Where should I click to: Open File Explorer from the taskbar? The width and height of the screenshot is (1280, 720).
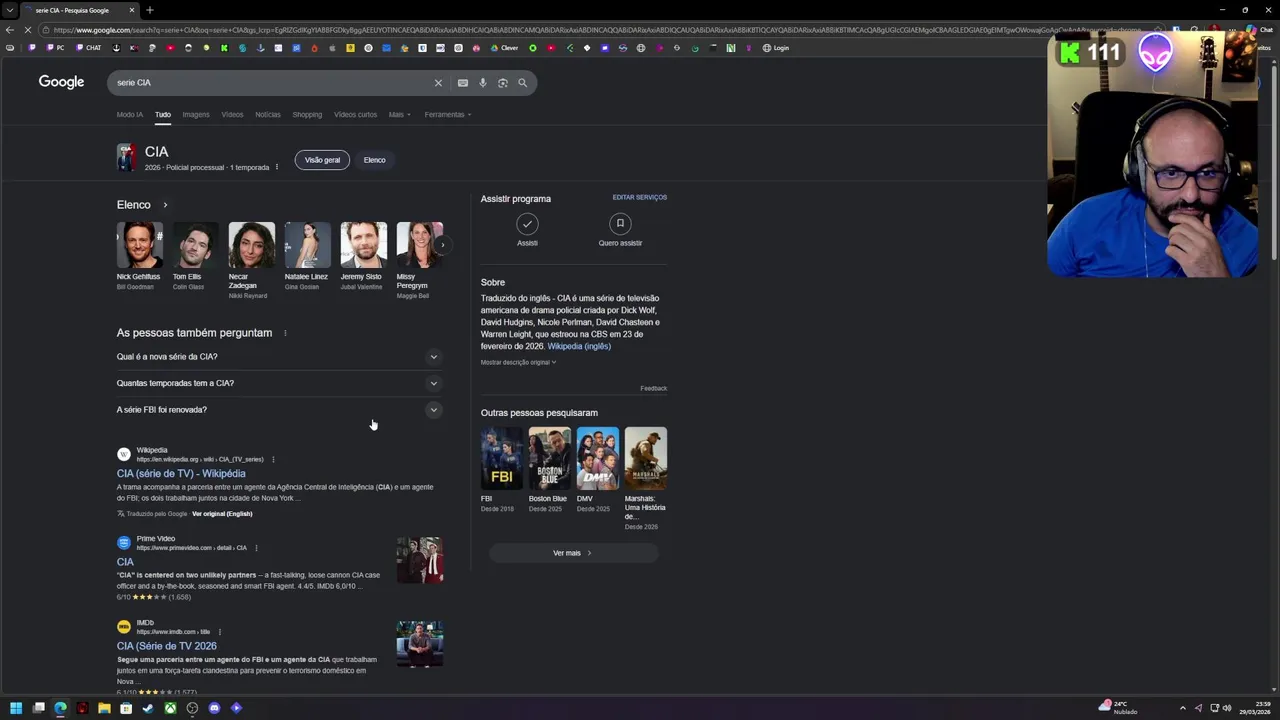point(104,708)
